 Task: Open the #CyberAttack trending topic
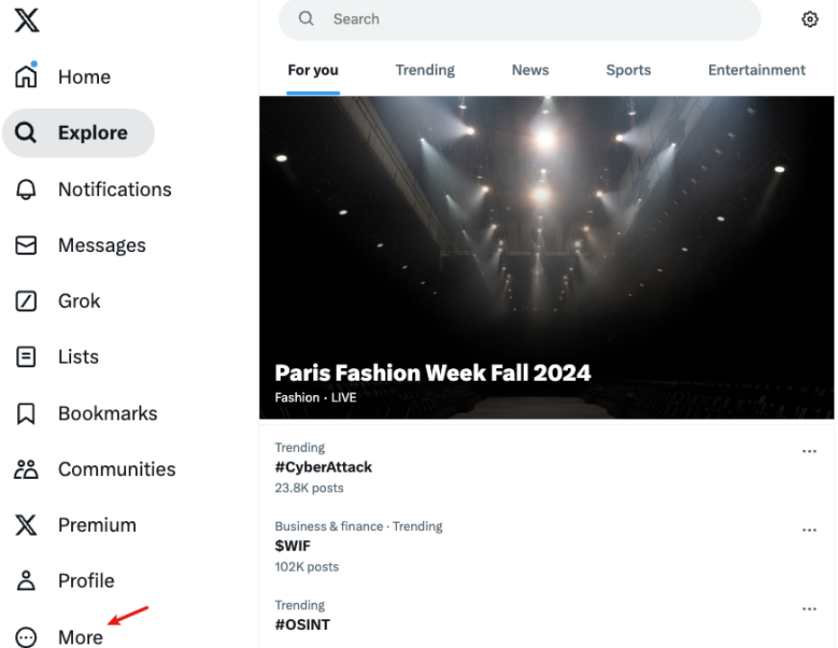tap(323, 467)
